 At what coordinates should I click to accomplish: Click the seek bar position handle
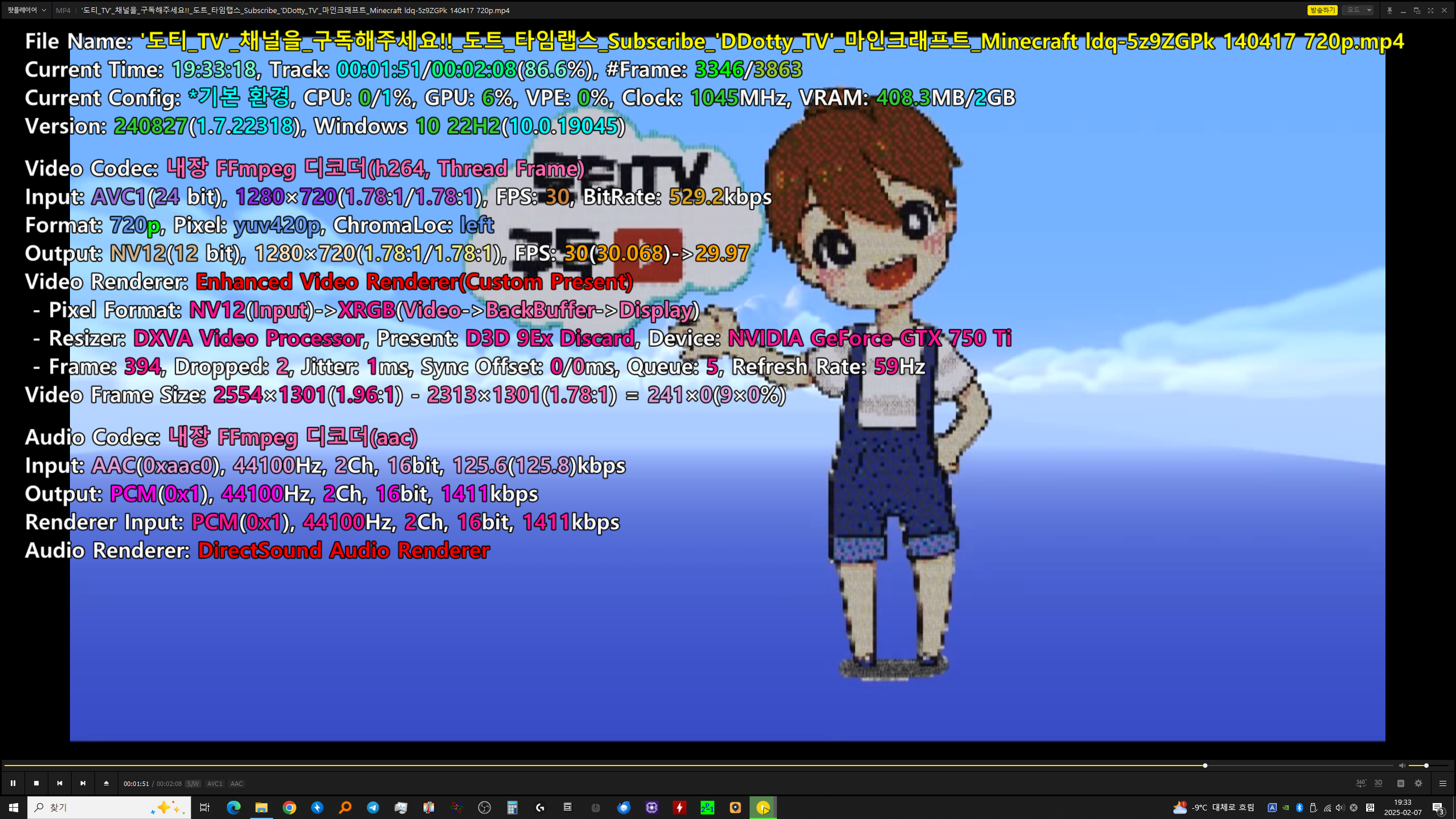coord(1205,766)
